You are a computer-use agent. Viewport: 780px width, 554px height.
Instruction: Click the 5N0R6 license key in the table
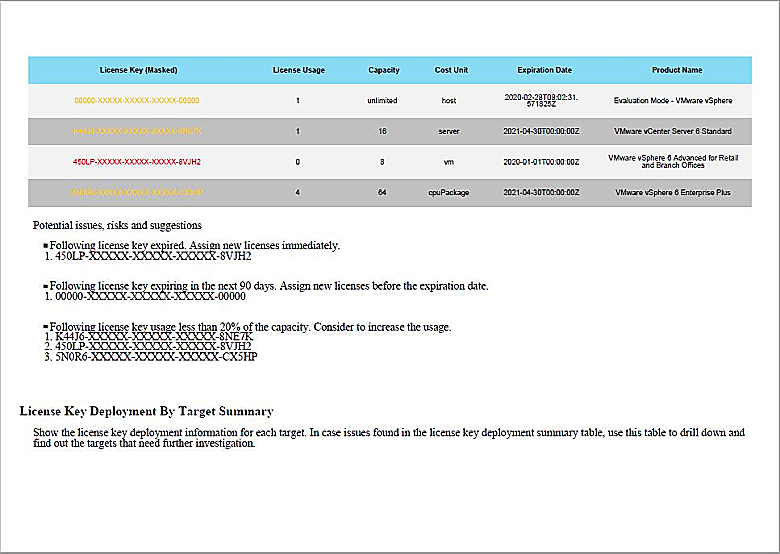(137, 193)
